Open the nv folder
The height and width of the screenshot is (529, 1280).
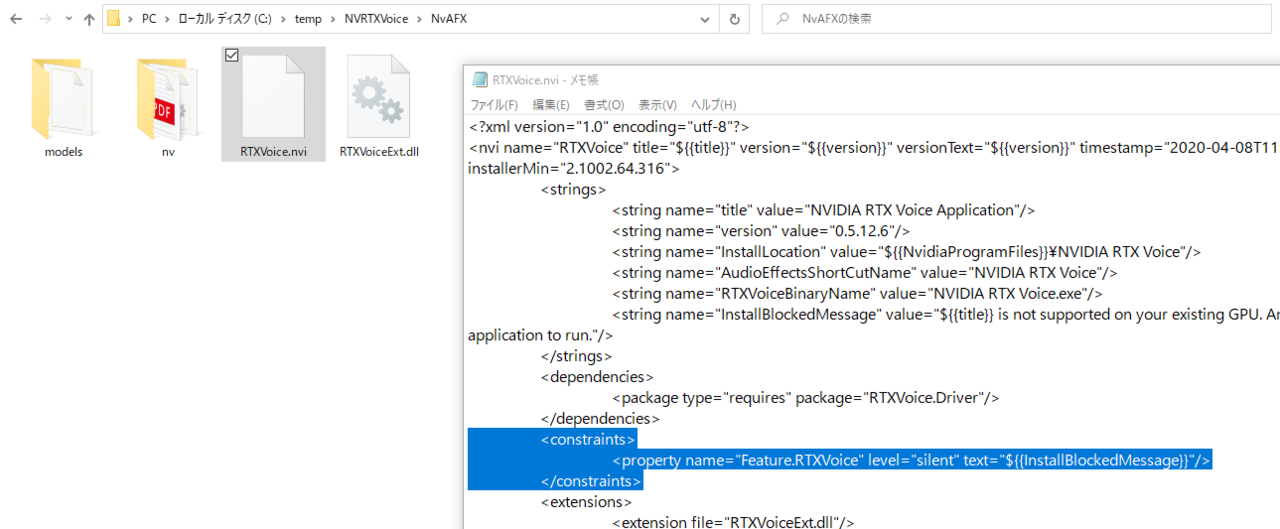[167, 98]
